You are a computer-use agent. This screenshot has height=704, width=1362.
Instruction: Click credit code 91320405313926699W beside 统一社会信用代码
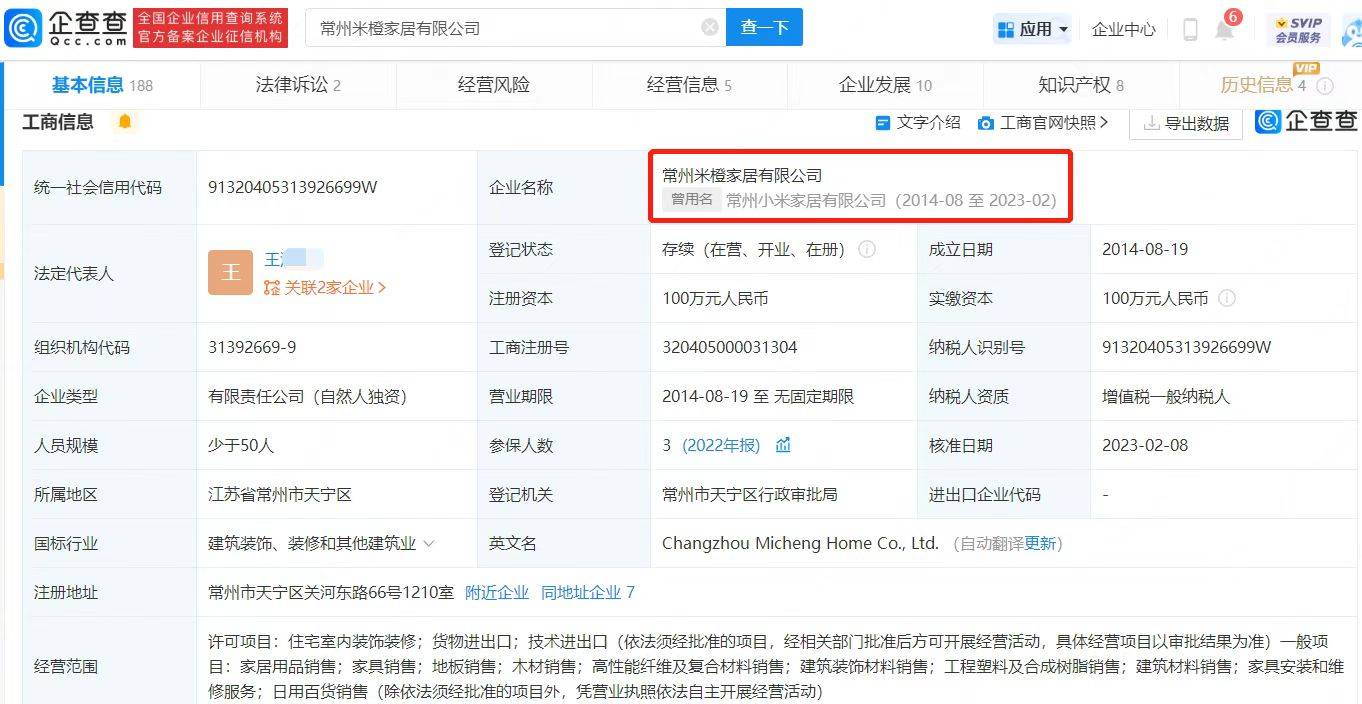click(292, 187)
